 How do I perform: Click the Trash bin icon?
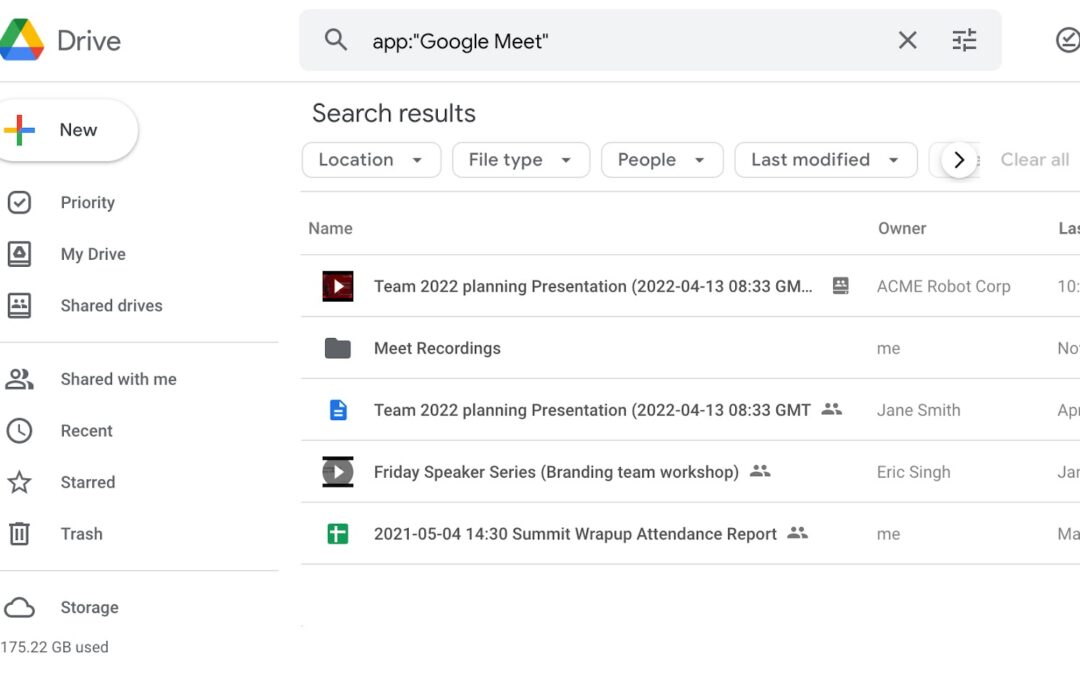point(19,534)
